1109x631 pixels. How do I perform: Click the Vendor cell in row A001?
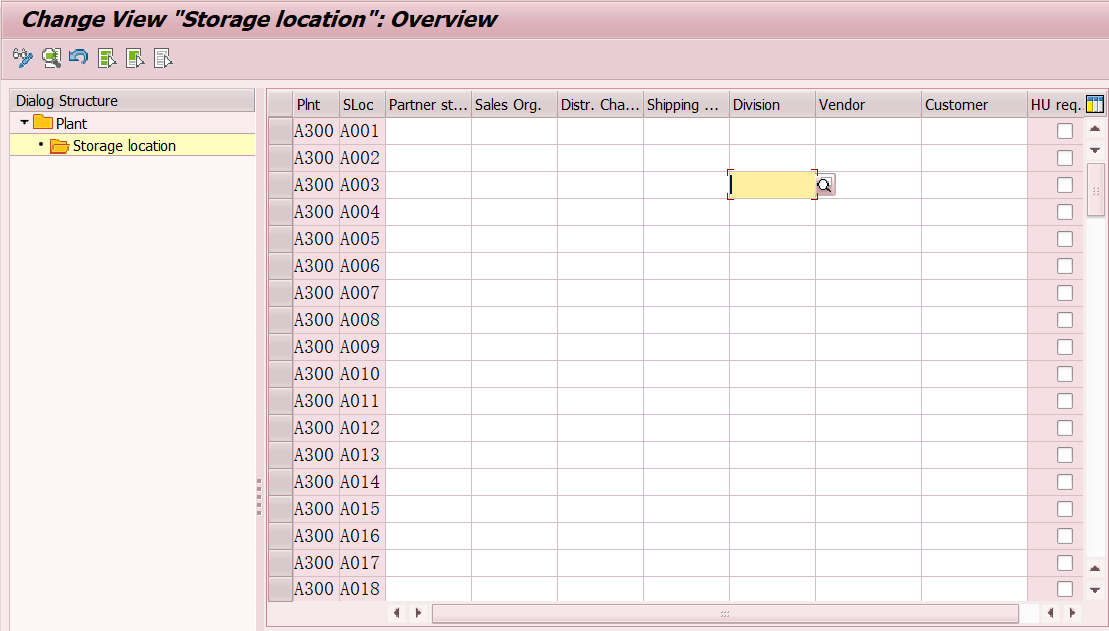tap(869, 131)
